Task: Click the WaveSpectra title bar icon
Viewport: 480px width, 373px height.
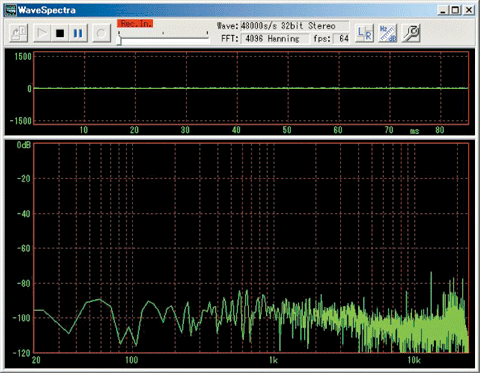Action: click(x=10, y=10)
